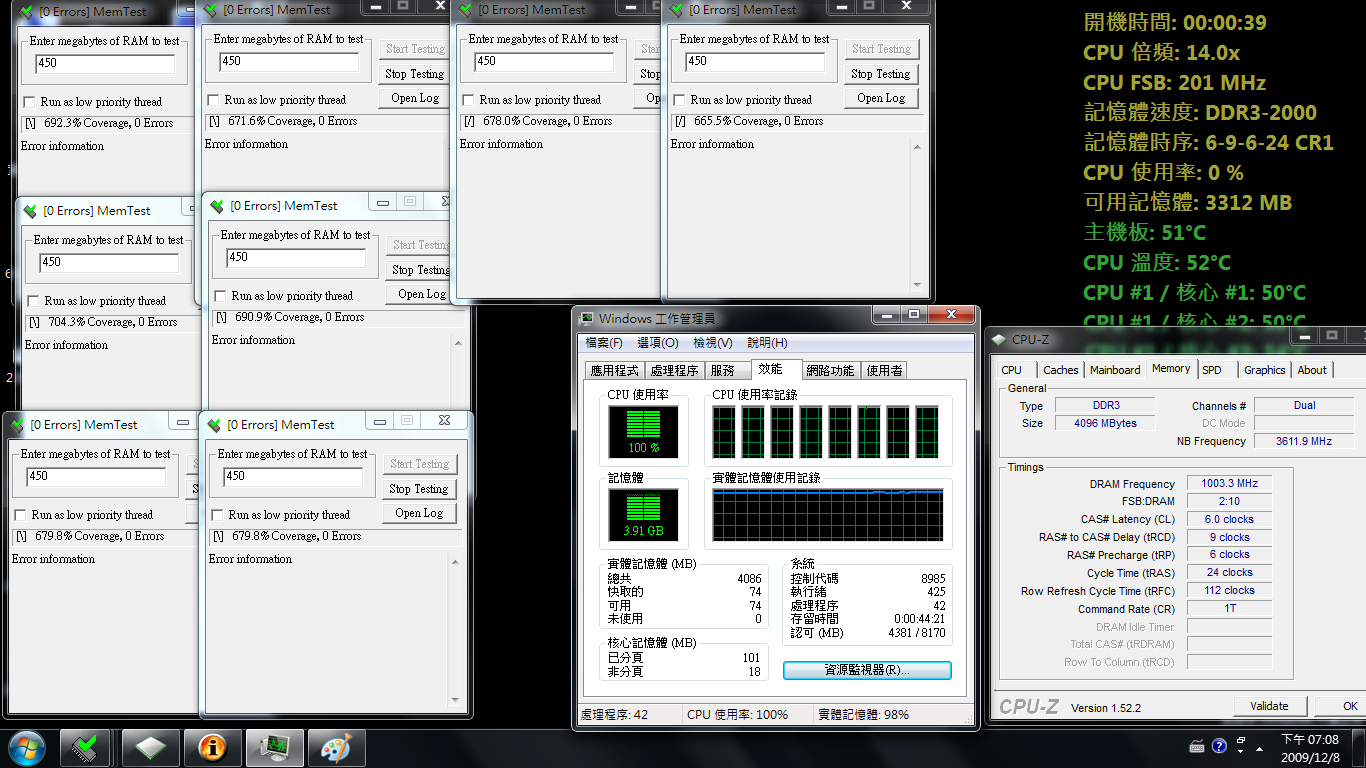Enable low priority thread in 671.6% MemTest
Viewport: 1366px width, 768px height.
[x=213, y=100]
